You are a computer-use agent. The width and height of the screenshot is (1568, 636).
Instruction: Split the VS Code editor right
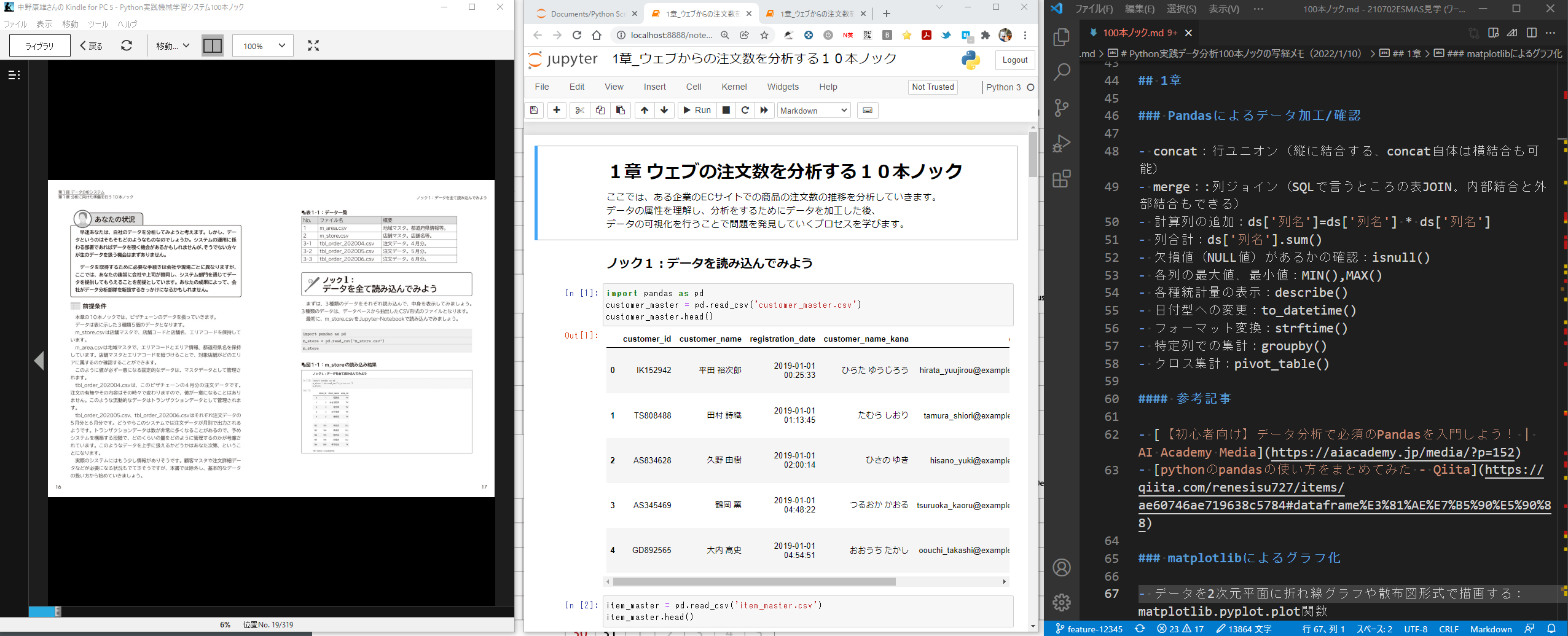(1532, 33)
